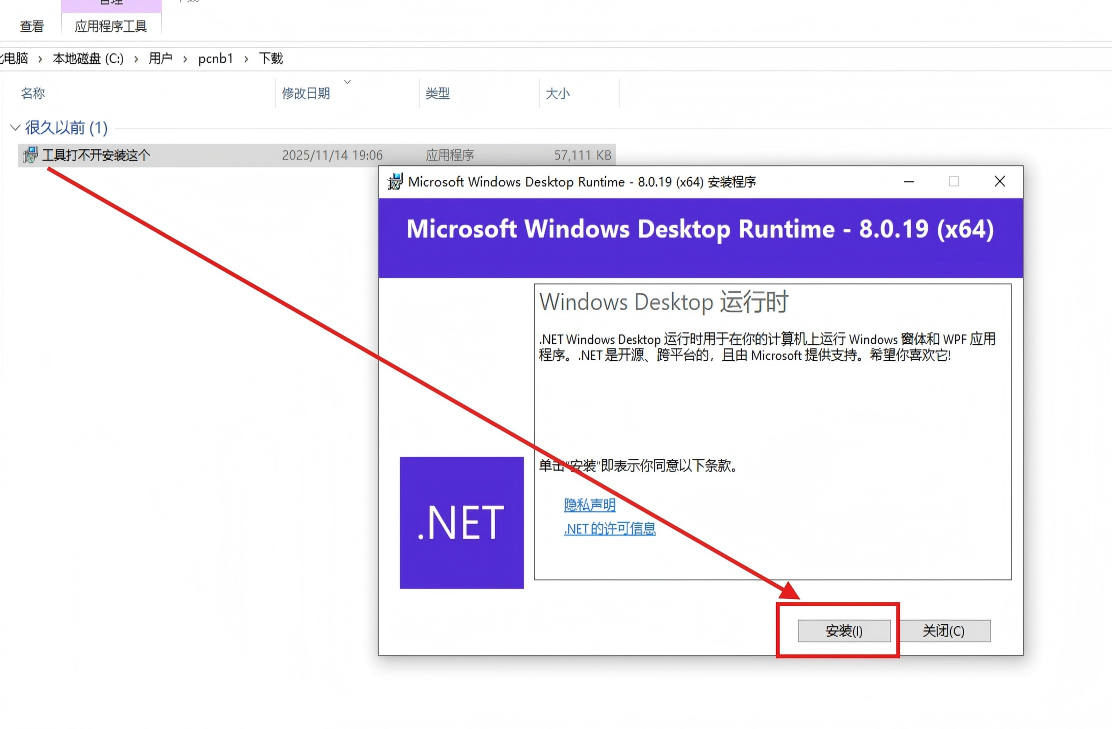This screenshot has height=729, width=1112.
Task: Open chevron dropdown after 本地磁盘 (C:)
Action: [137, 59]
